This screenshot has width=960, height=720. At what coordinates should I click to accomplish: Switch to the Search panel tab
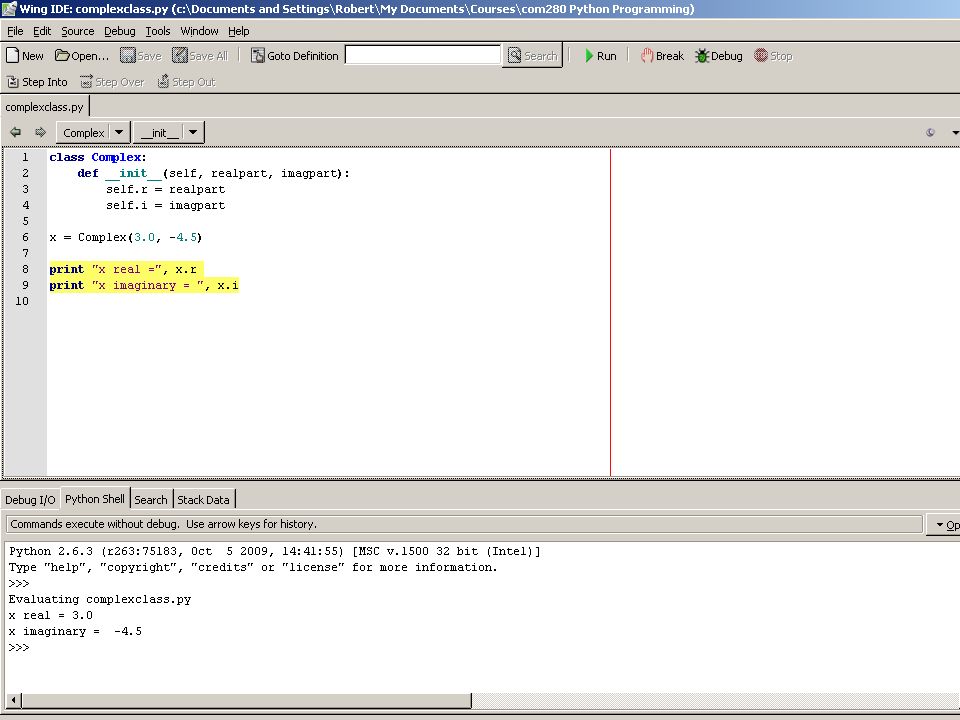[x=151, y=500]
